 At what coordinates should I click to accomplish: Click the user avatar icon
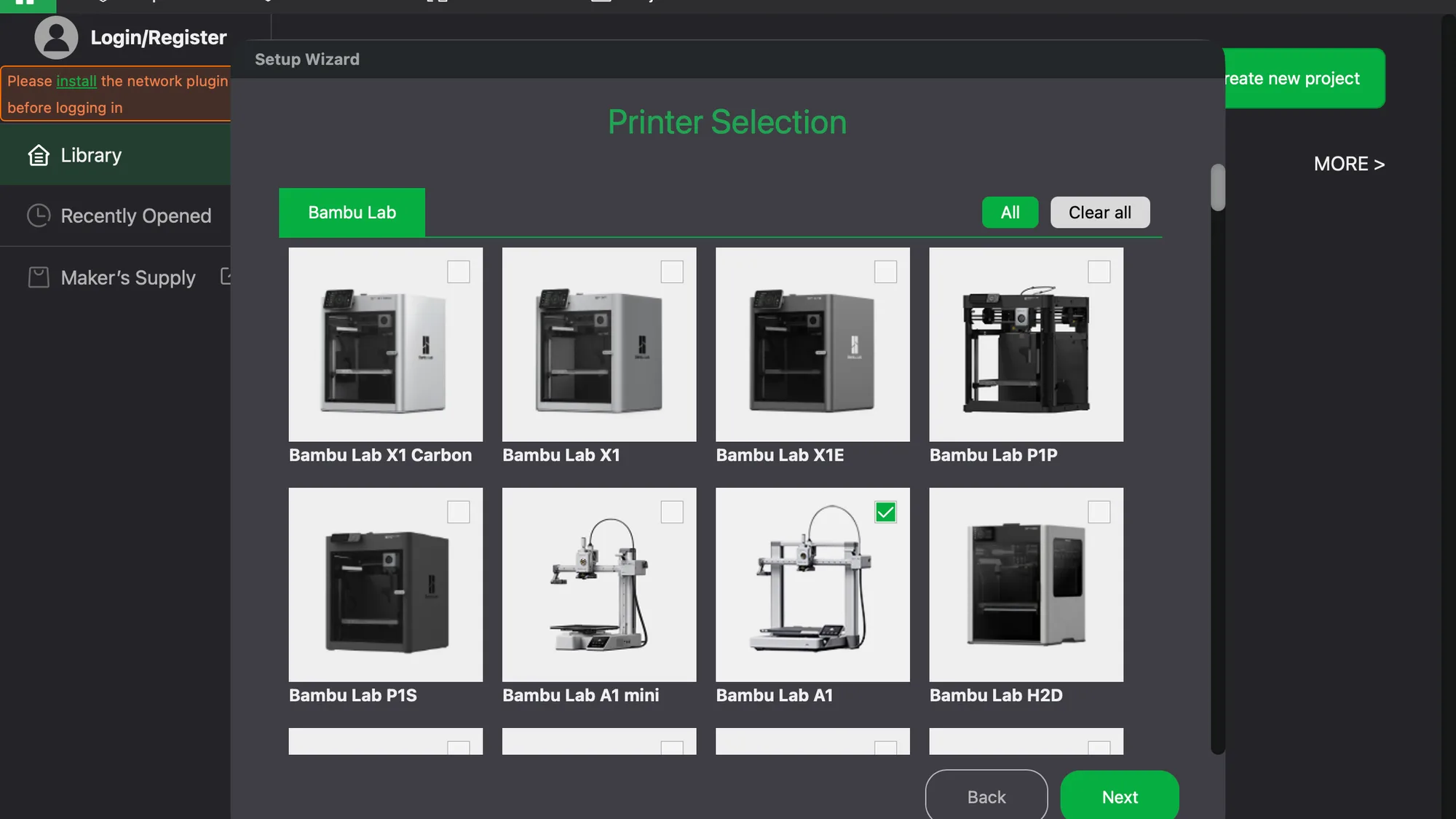pos(56,38)
